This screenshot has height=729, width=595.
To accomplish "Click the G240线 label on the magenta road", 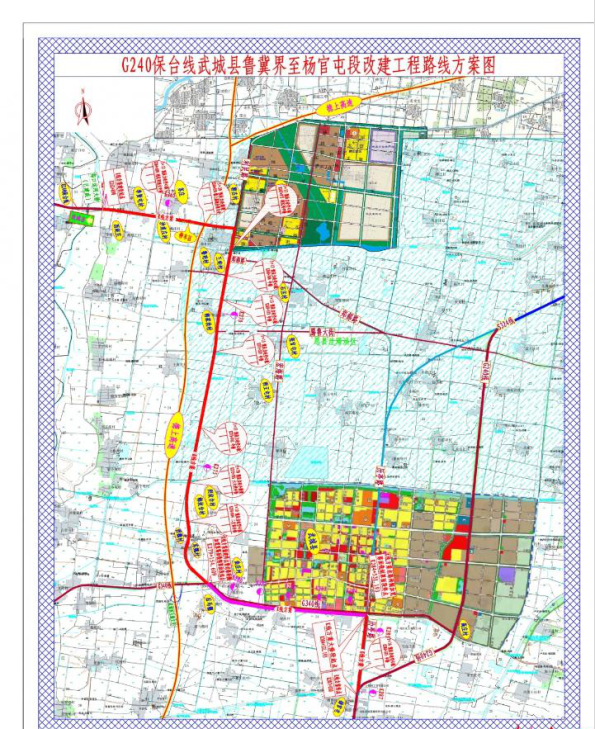I will 312,603.
